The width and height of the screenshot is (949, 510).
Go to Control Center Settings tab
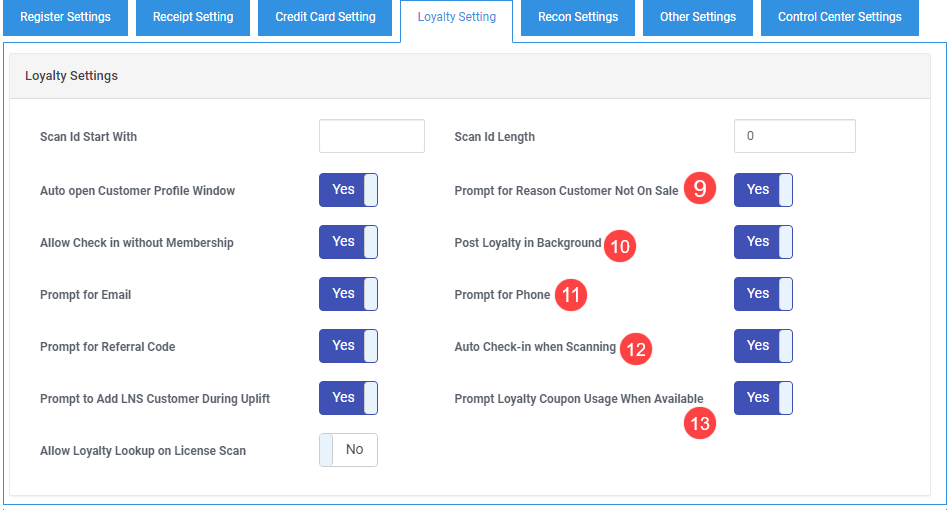(x=839, y=18)
